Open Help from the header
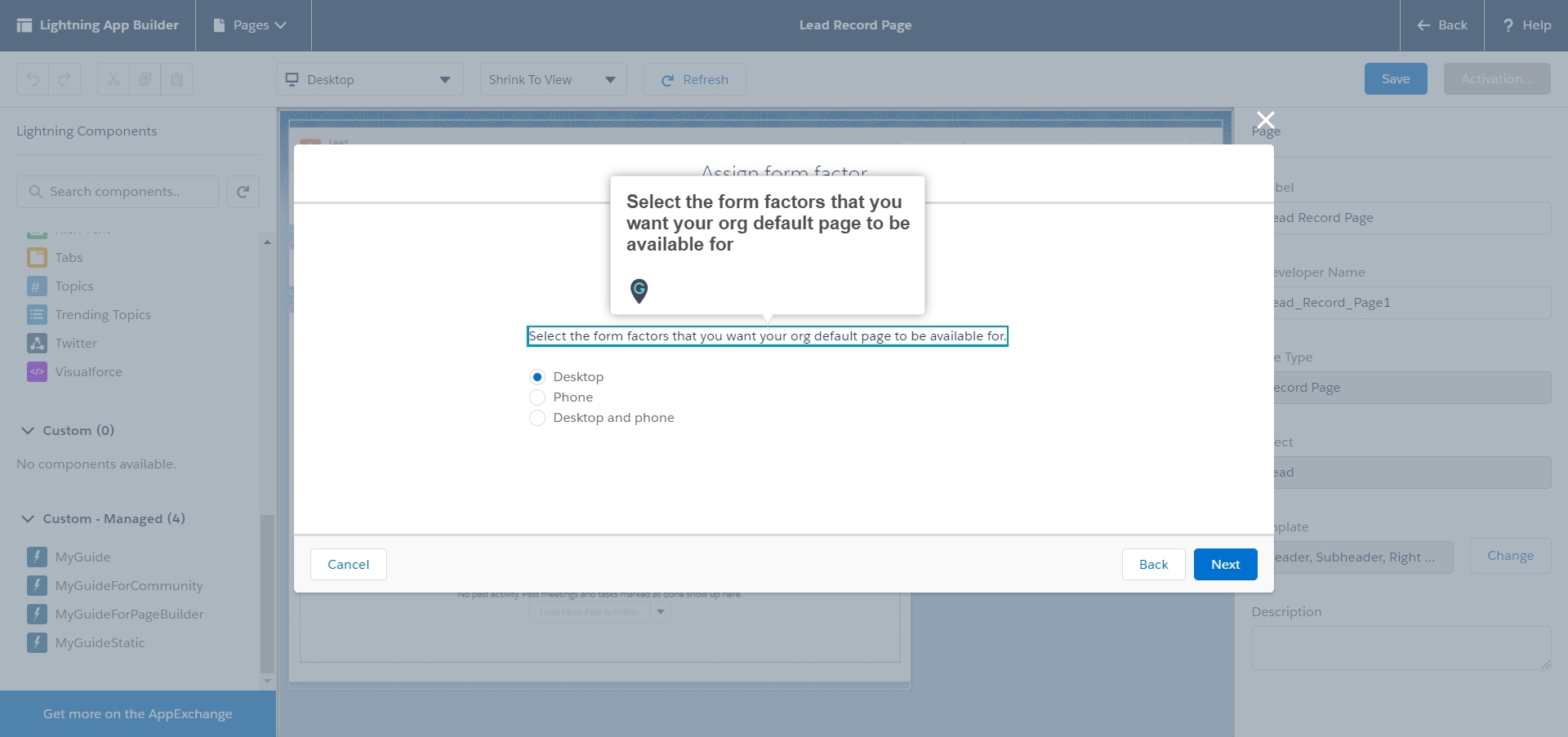The height and width of the screenshot is (737, 1568). click(1526, 25)
